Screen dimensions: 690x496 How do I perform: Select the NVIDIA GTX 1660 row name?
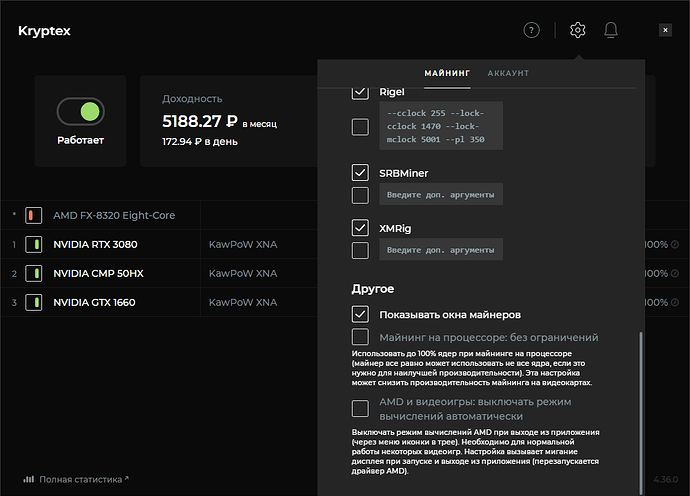click(94, 302)
